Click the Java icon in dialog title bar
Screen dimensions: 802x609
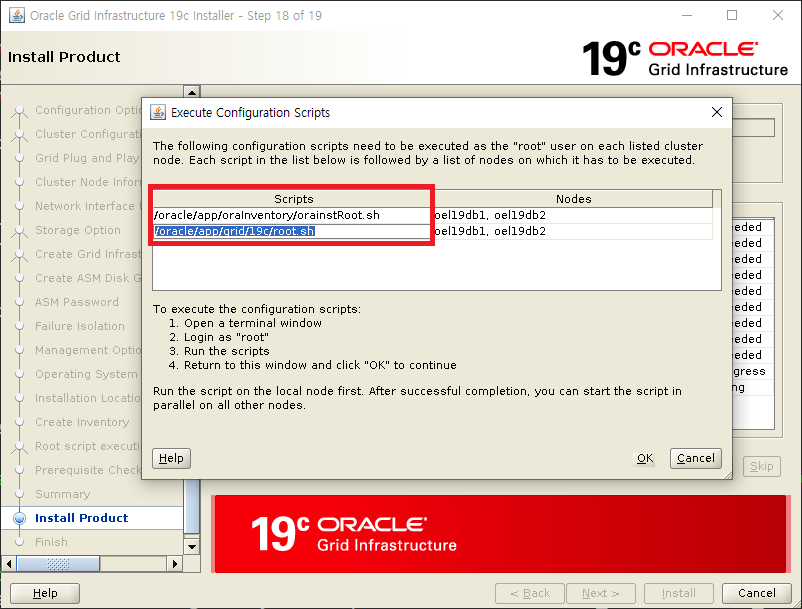pos(158,112)
